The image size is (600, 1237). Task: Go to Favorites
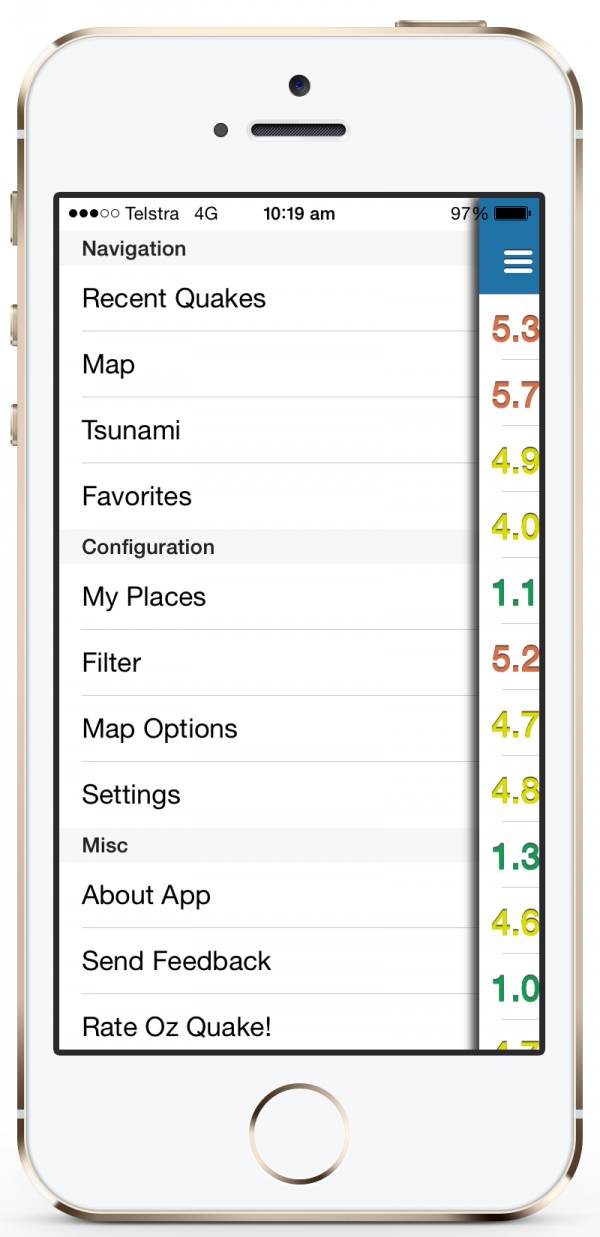(x=268, y=496)
